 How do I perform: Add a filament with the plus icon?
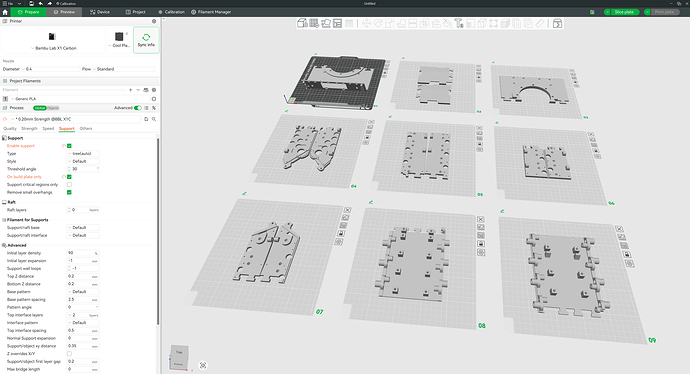point(130,90)
